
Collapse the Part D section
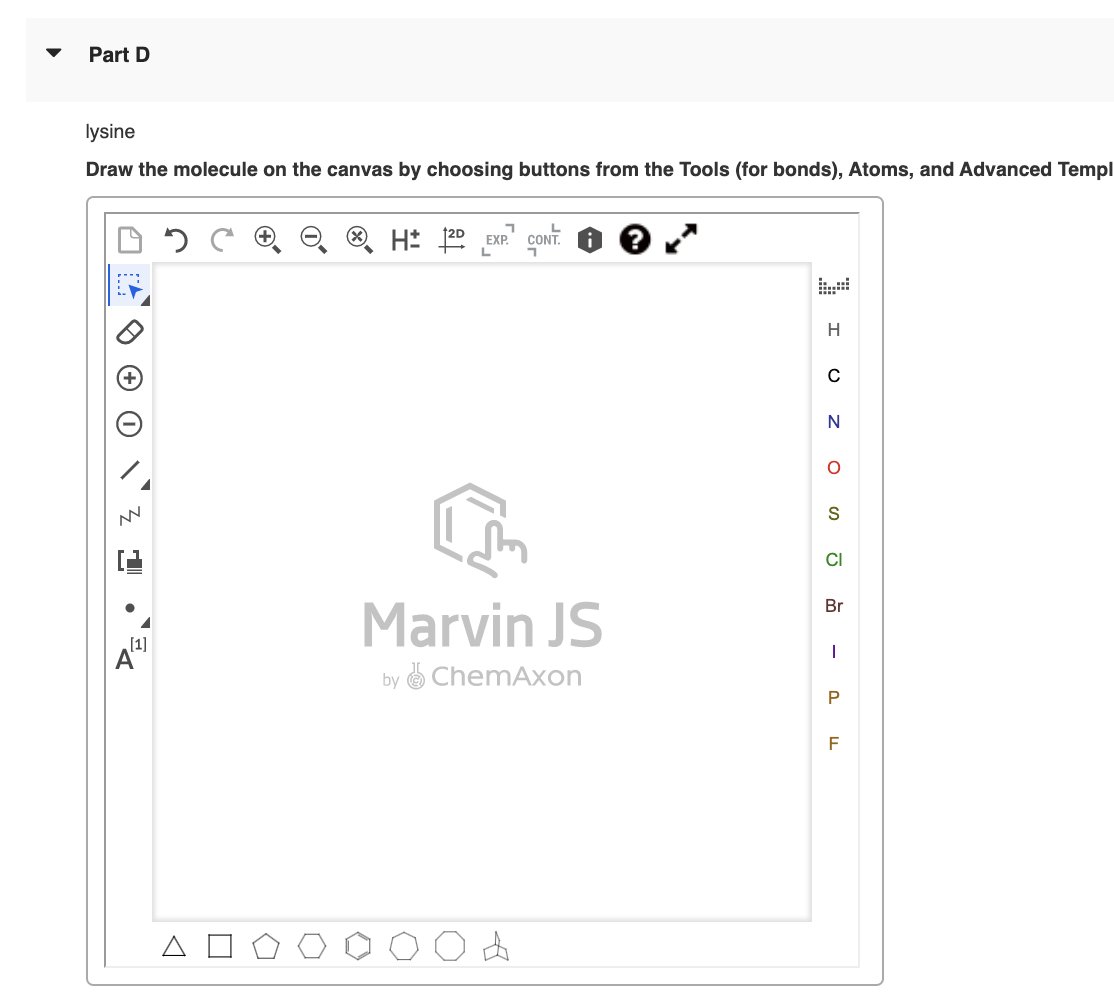point(54,53)
